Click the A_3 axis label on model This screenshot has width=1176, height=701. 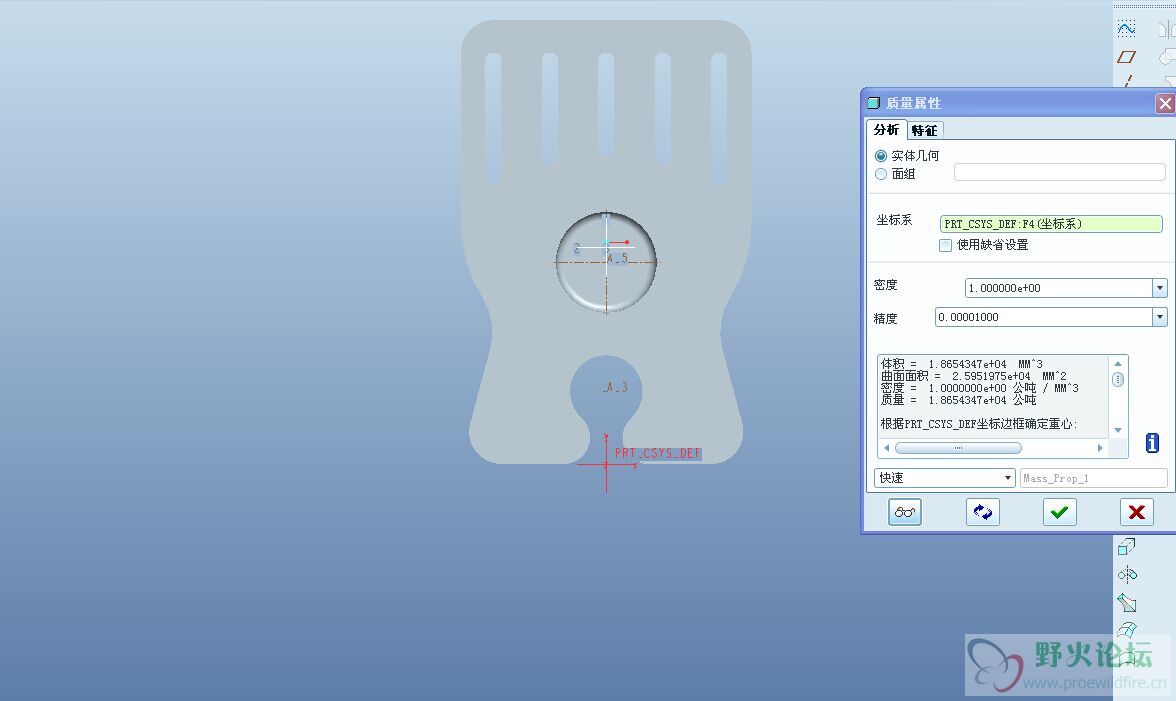pyautogui.click(x=616, y=388)
